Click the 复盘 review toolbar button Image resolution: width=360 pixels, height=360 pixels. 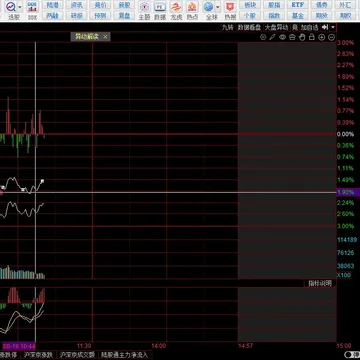(124, 15)
